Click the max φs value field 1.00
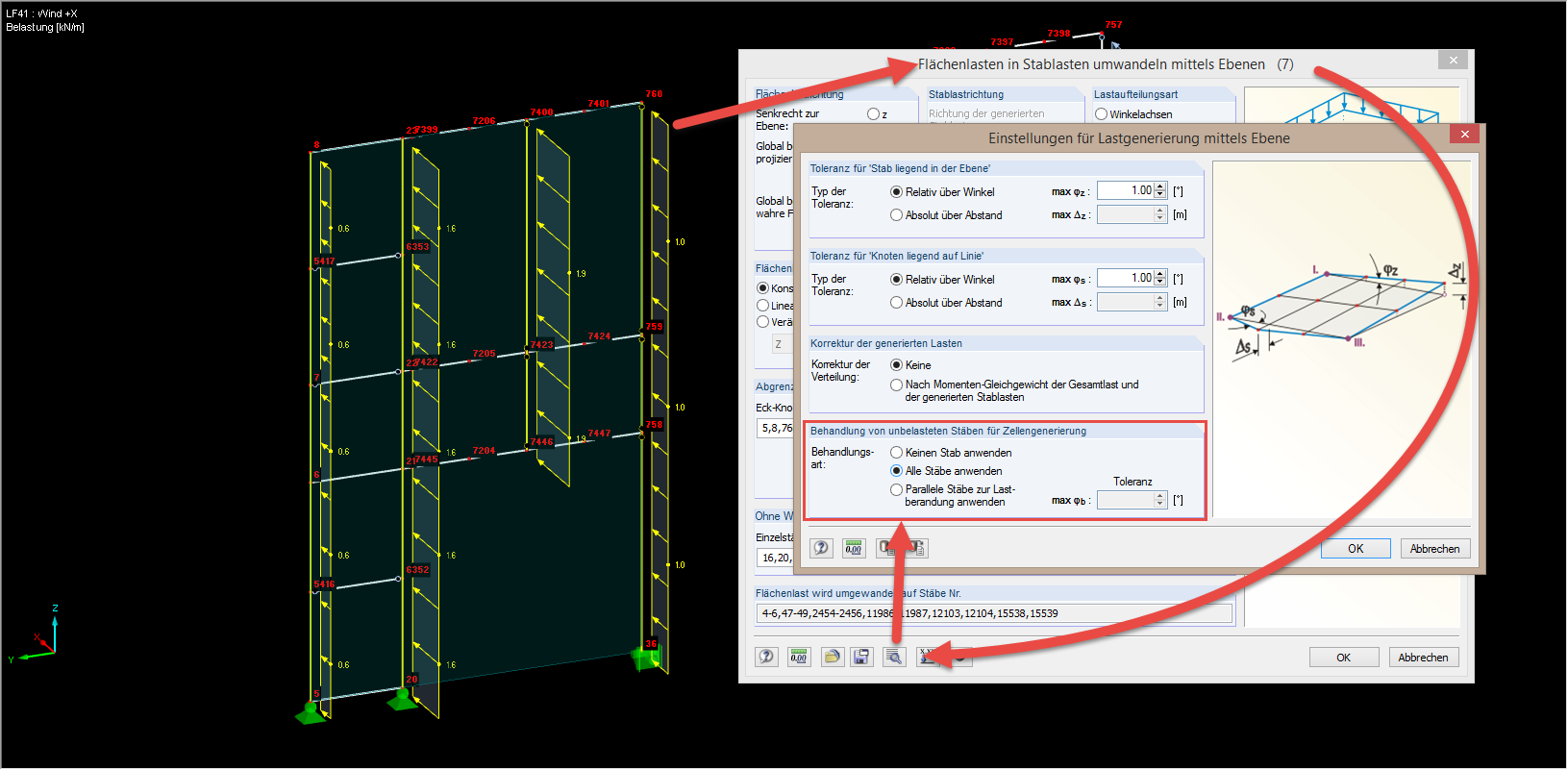This screenshot has width=1568, height=770. coord(1126,278)
